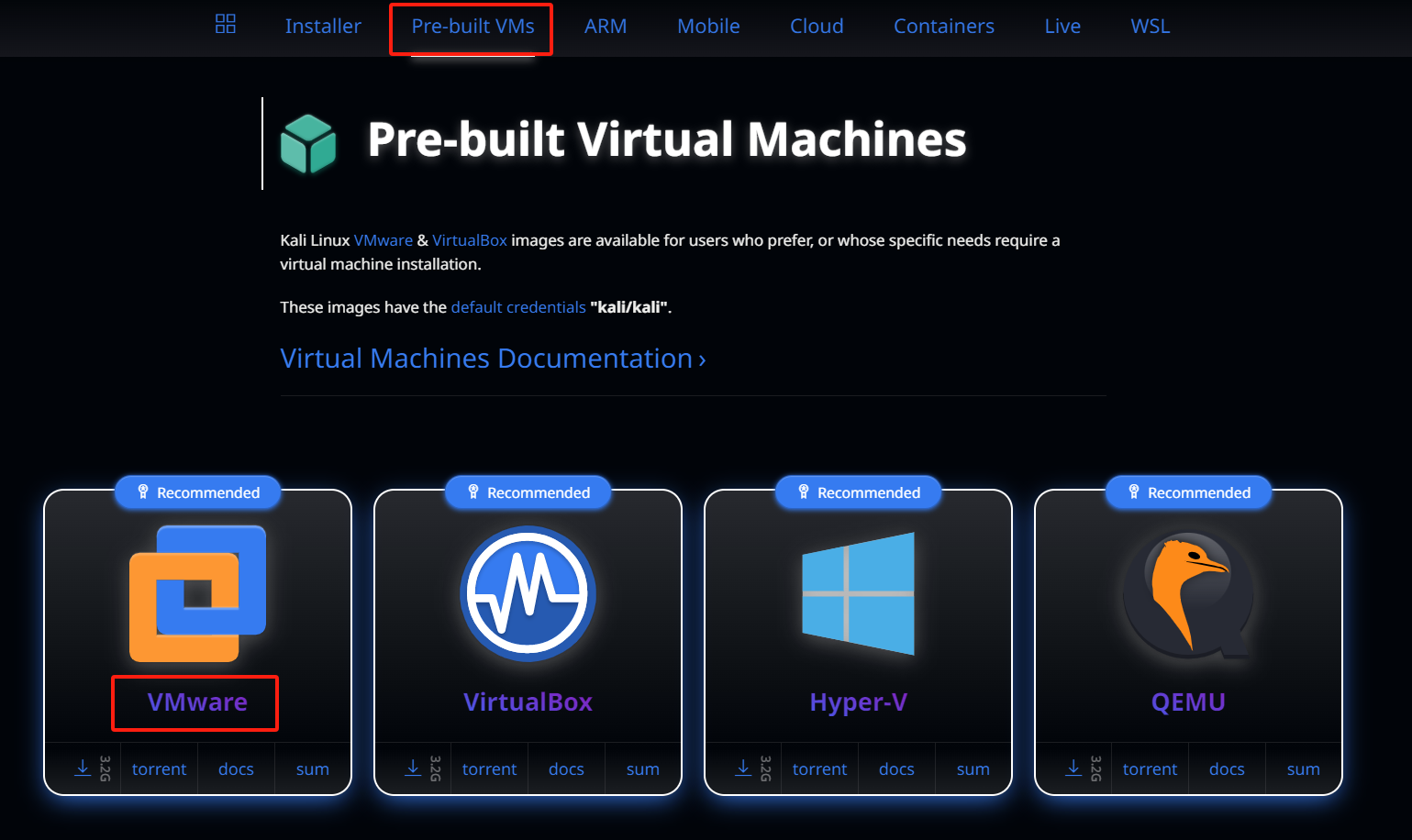This screenshot has width=1412, height=840.
Task: Click the Recommended badge on VirtualBox card
Action: pyautogui.click(x=528, y=492)
